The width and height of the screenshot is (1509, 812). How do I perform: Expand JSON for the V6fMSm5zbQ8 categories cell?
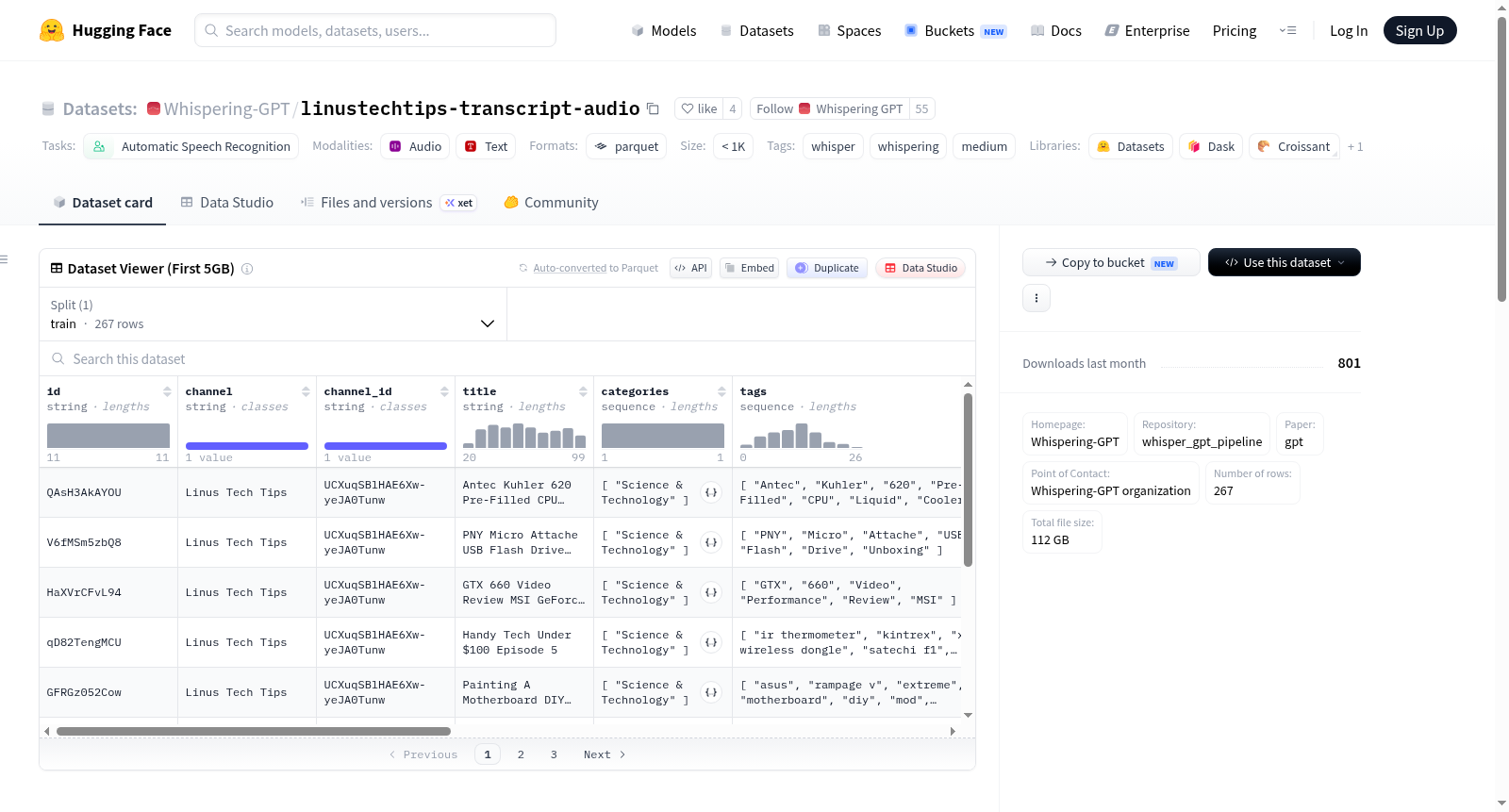point(711,542)
